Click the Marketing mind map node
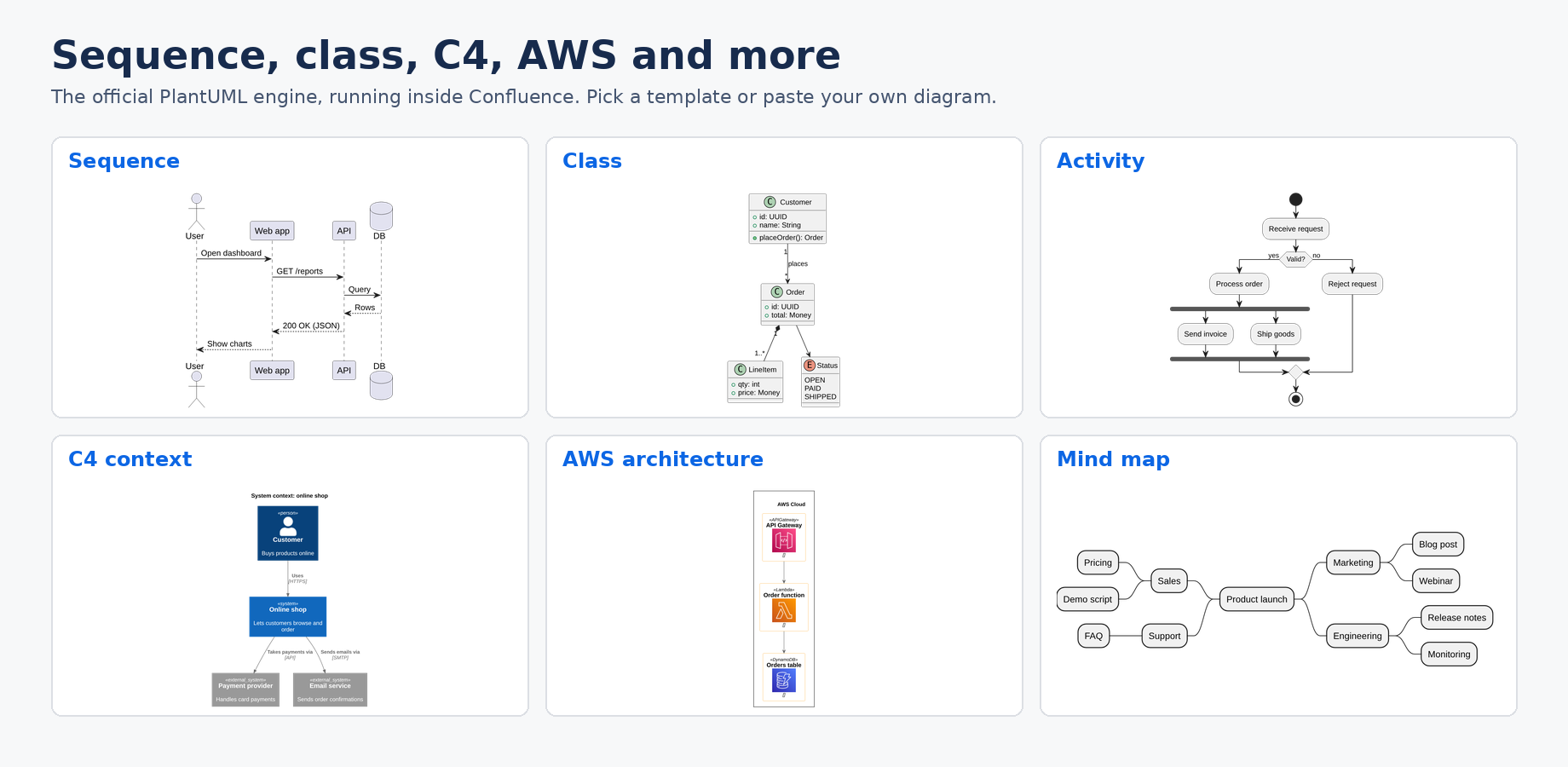The height and width of the screenshot is (767, 1568). pos(1353,562)
